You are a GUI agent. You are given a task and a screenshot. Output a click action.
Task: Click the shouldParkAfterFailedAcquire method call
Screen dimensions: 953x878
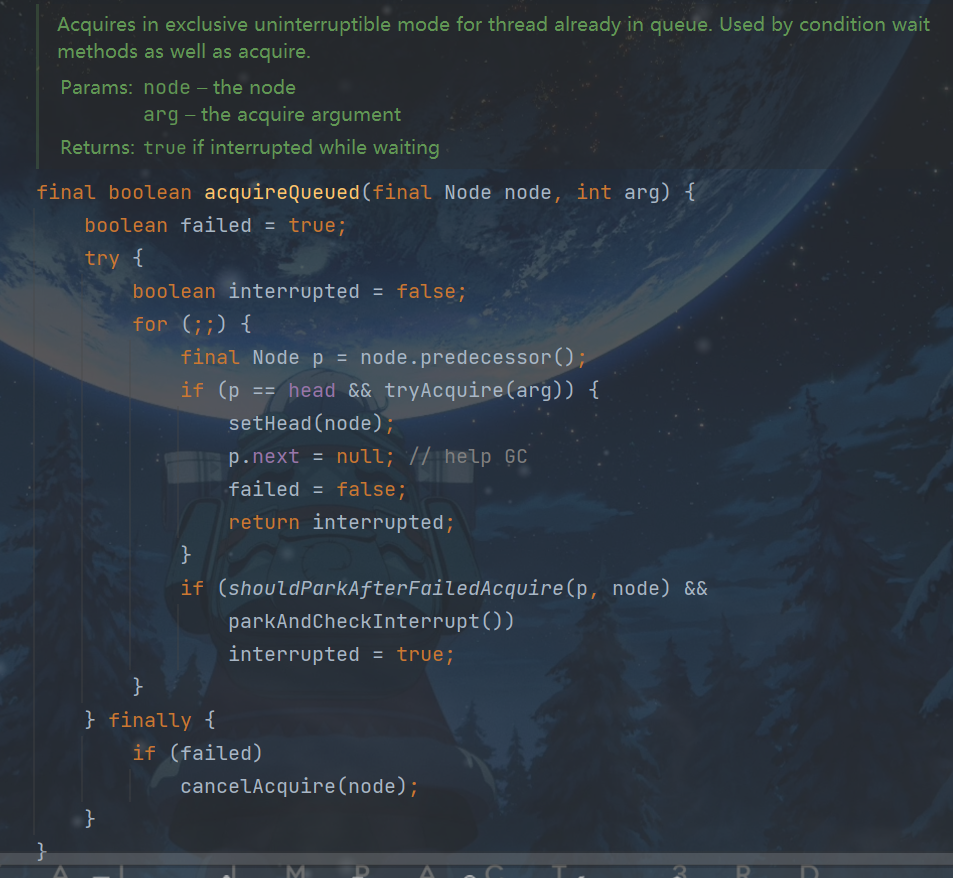(x=395, y=588)
